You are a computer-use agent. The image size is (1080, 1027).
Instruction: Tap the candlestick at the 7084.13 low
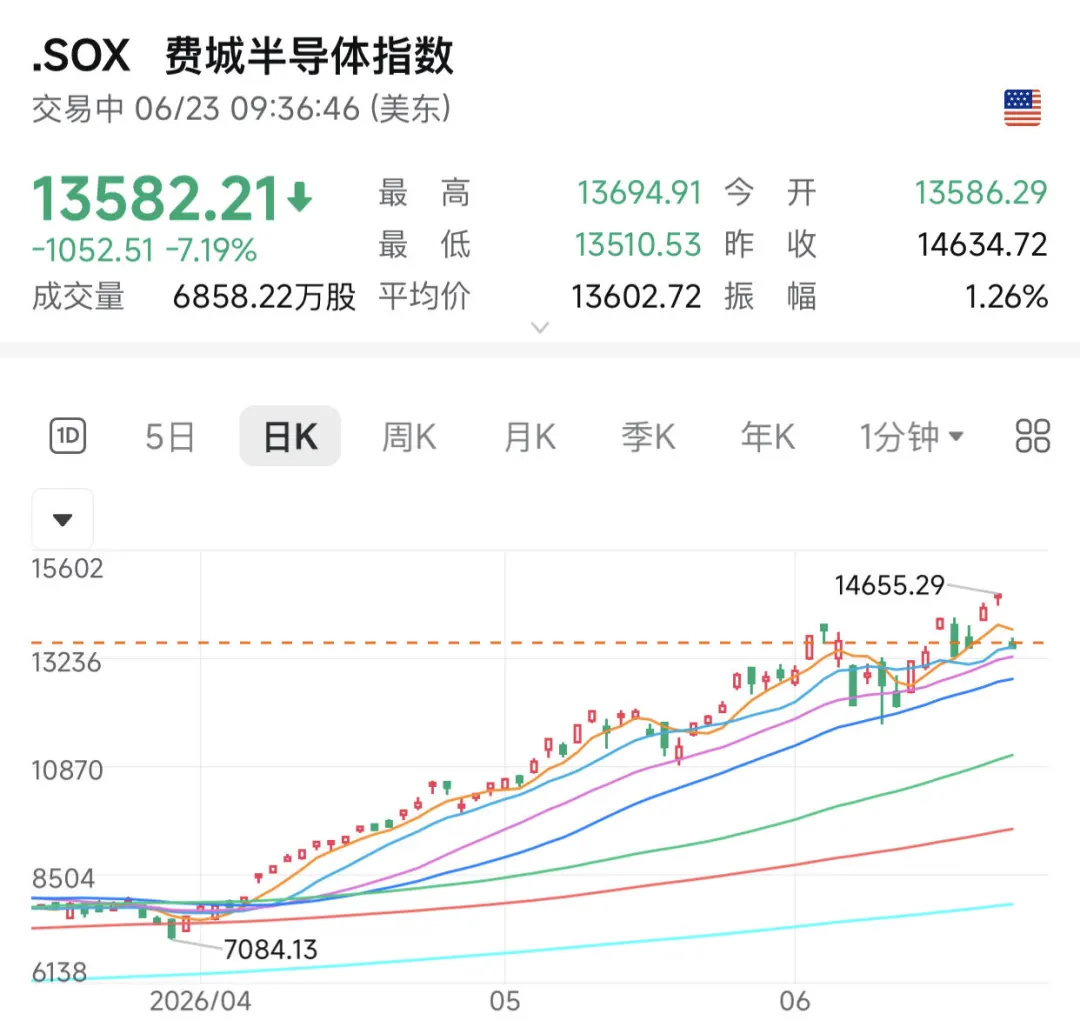point(172,928)
